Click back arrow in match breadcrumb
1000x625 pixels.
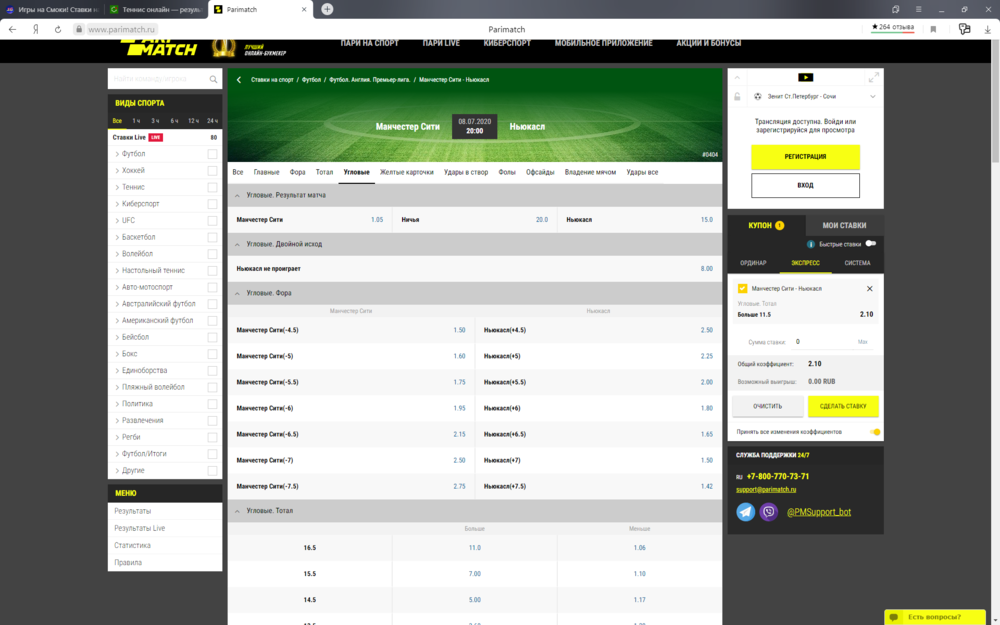point(239,80)
